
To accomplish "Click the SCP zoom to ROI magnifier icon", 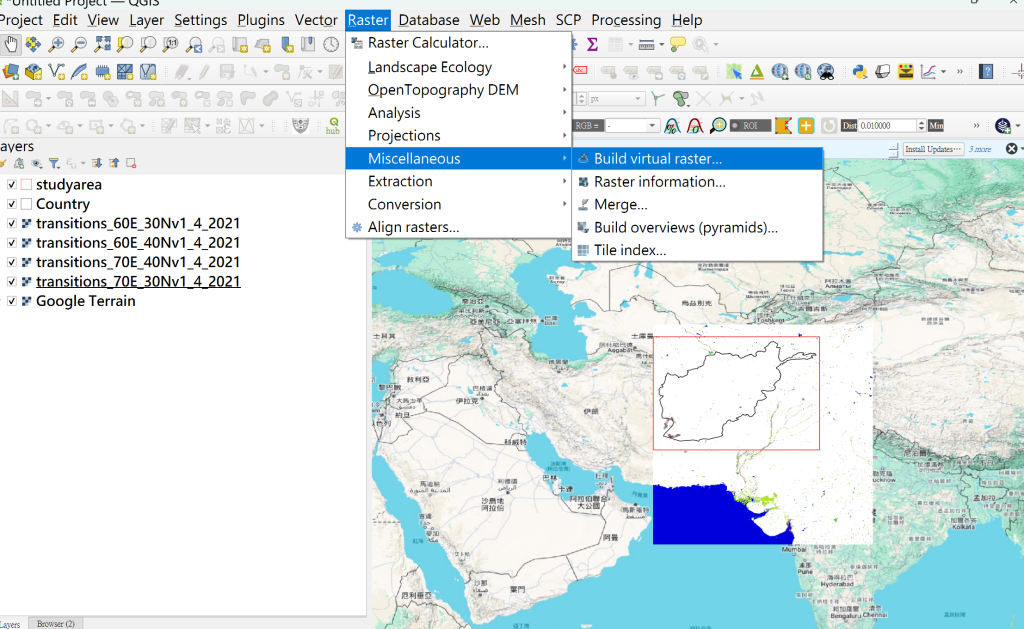I will click(718, 125).
